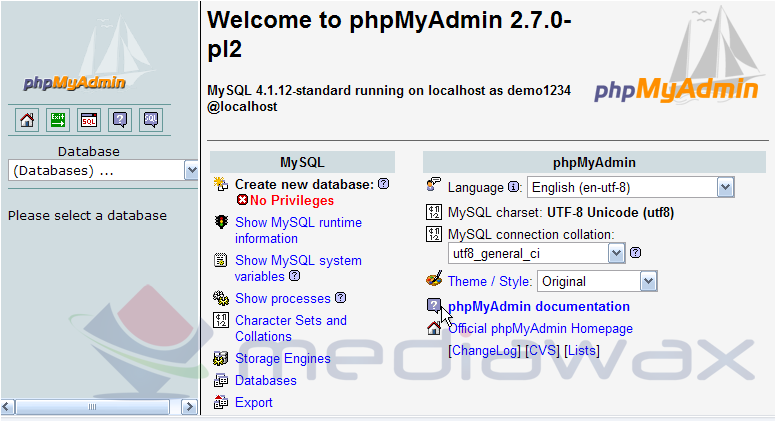Click the Databases icon
776x422 pixels.
click(x=221, y=380)
